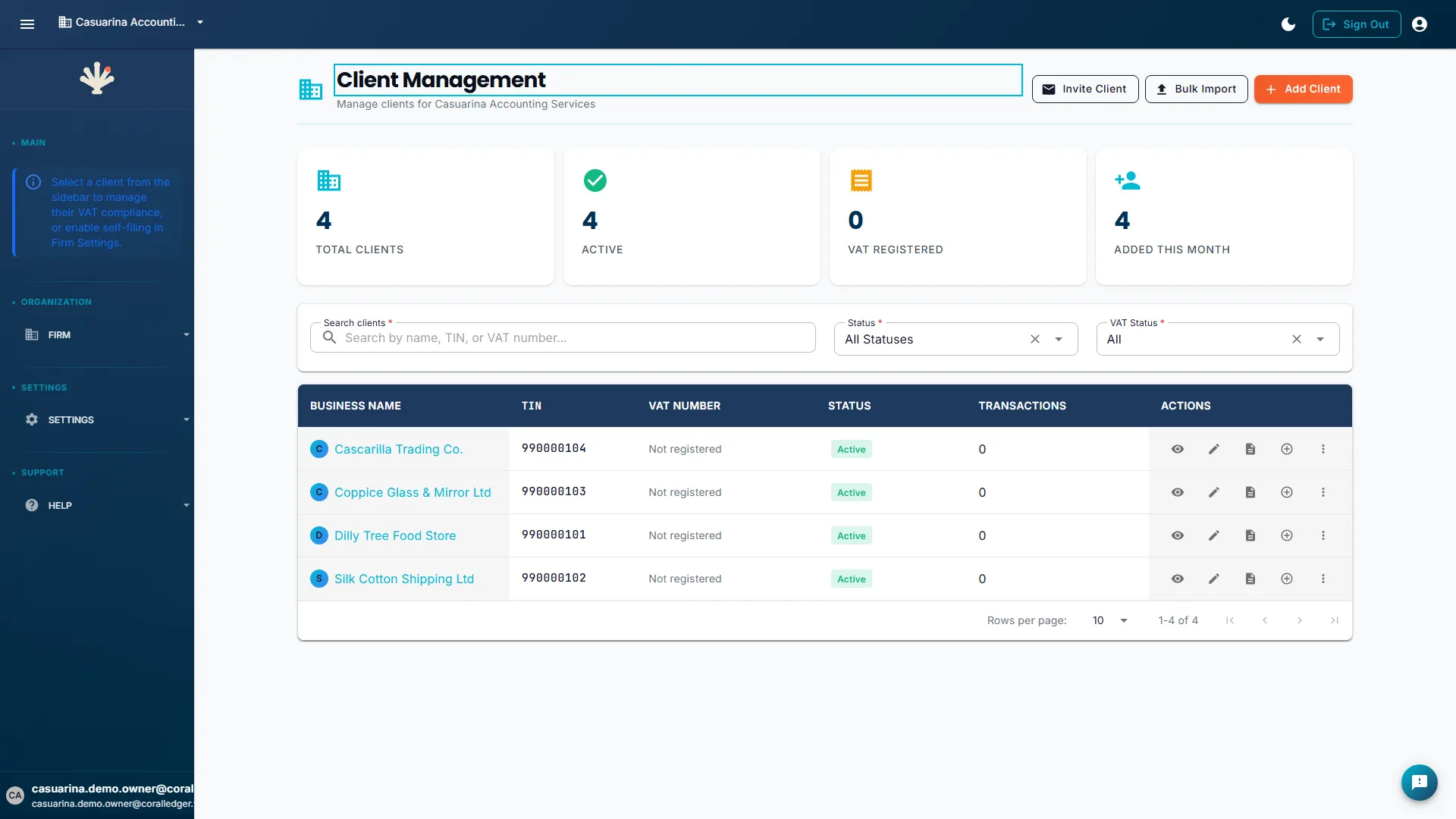The image size is (1456, 819).
Task: Go to next page arrow
Action: pyautogui.click(x=1300, y=620)
